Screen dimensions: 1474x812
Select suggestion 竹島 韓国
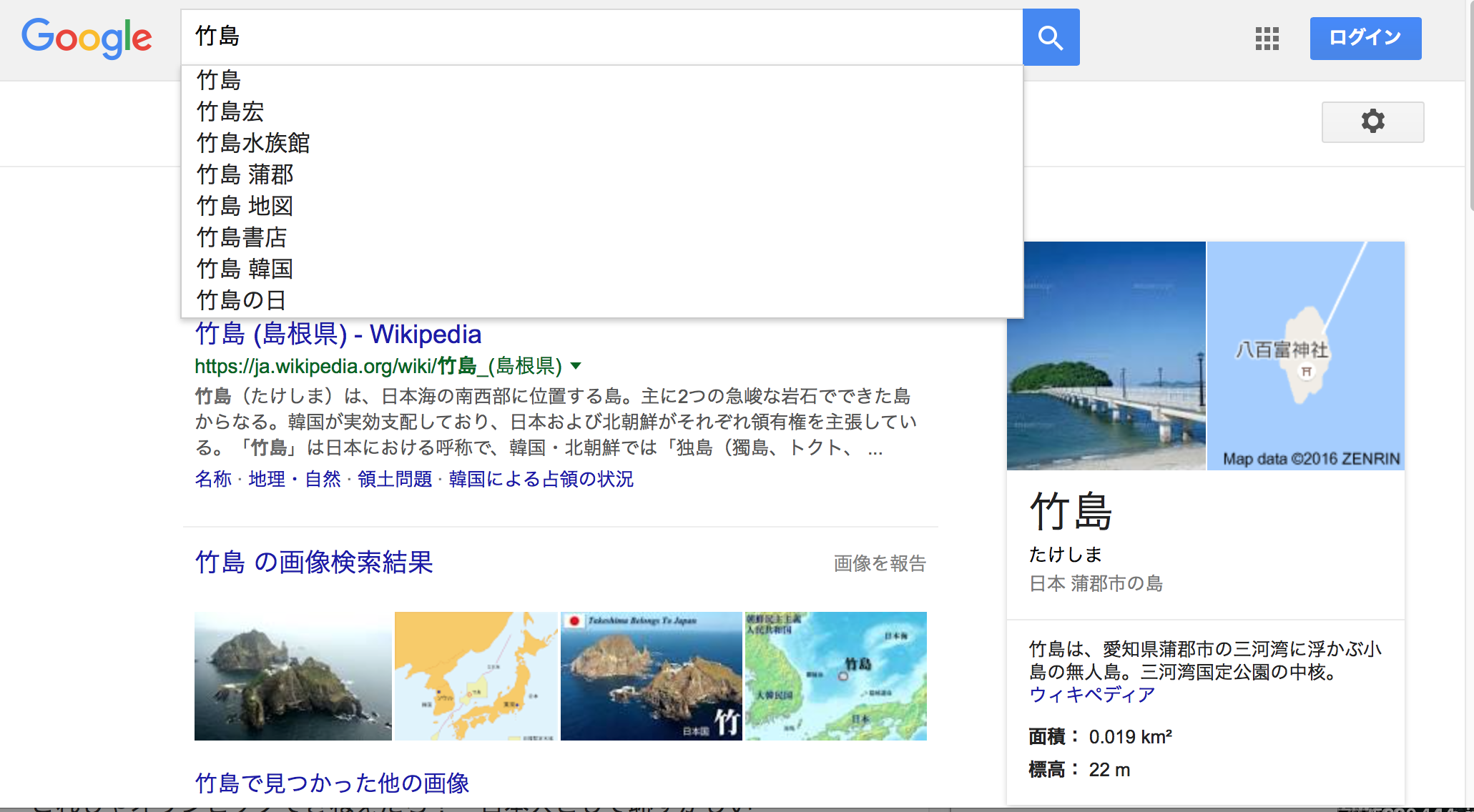click(x=245, y=269)
